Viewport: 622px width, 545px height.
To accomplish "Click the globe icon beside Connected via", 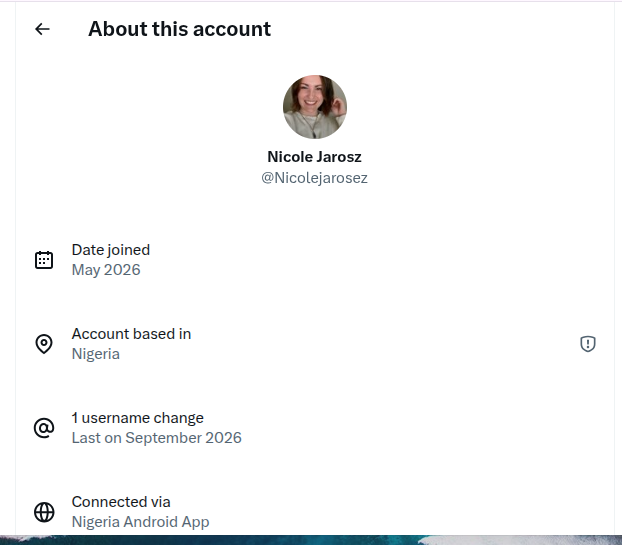I will [x=44, y=512].
